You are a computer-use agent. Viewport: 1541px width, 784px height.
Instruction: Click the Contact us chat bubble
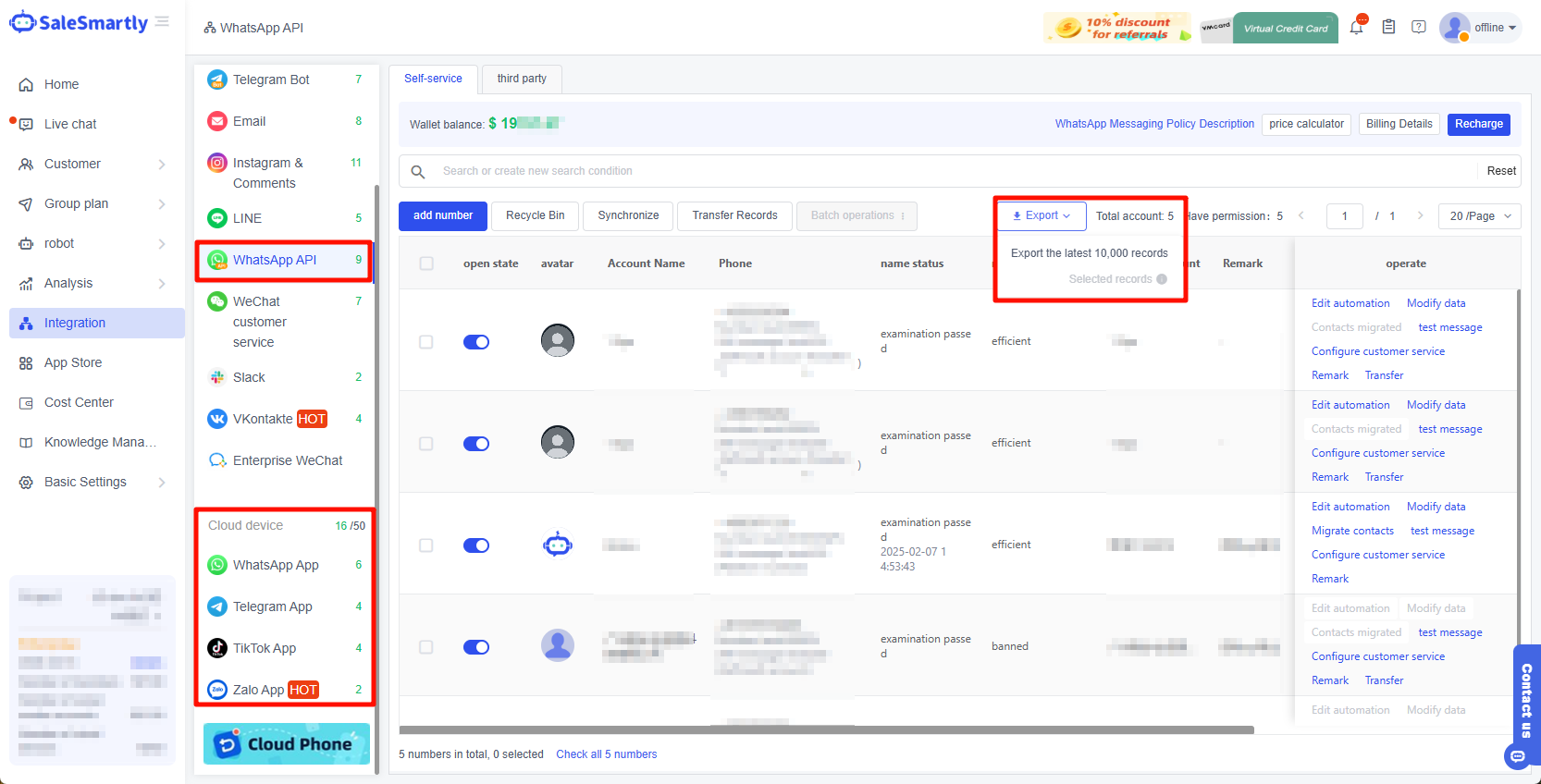(x=1518, y=756)
